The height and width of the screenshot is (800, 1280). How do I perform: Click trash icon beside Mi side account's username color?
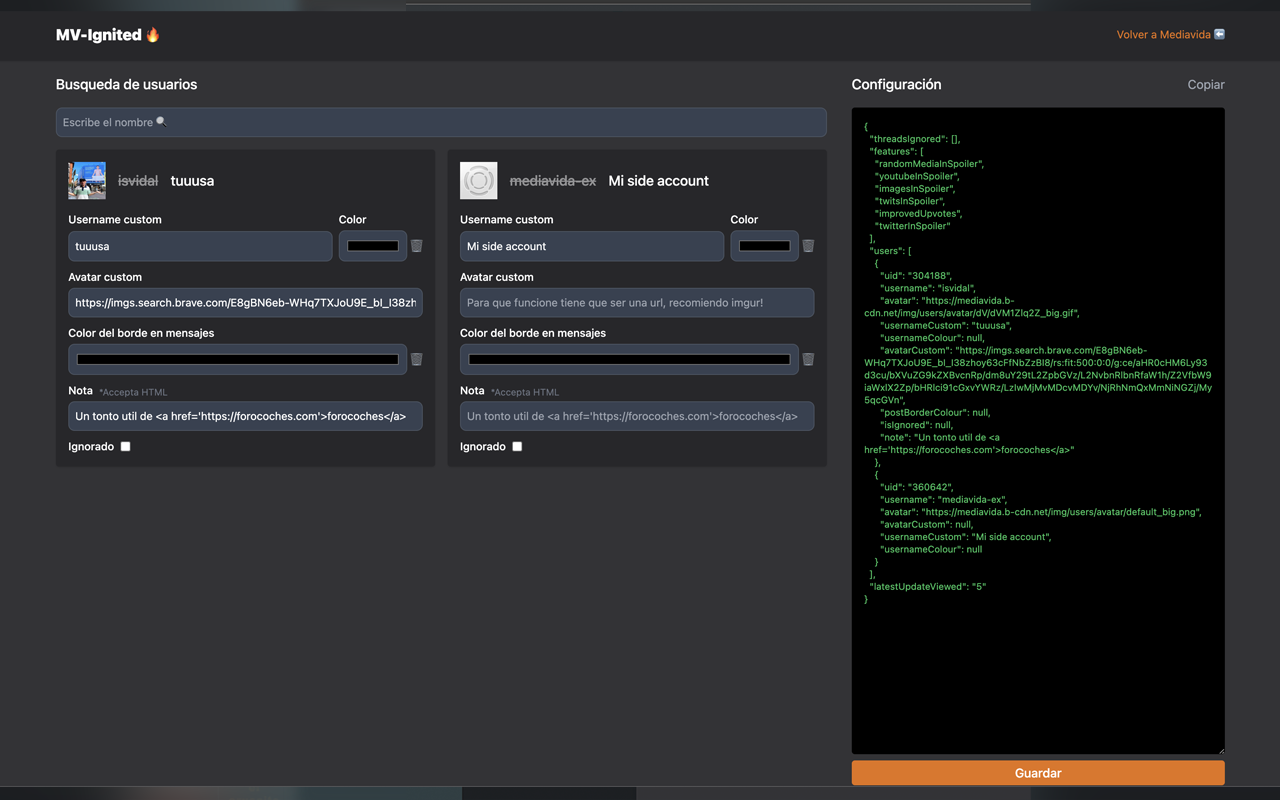(808, 246)
